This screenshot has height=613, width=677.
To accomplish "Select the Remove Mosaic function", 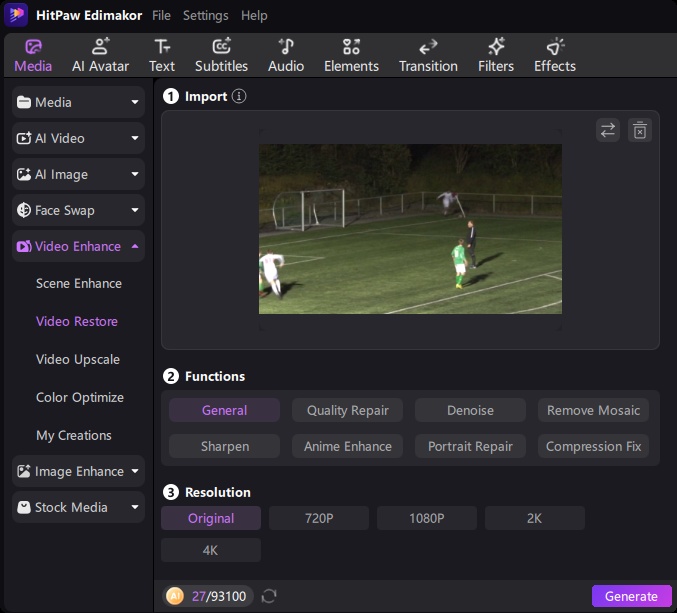I will [x=593, y=410].
